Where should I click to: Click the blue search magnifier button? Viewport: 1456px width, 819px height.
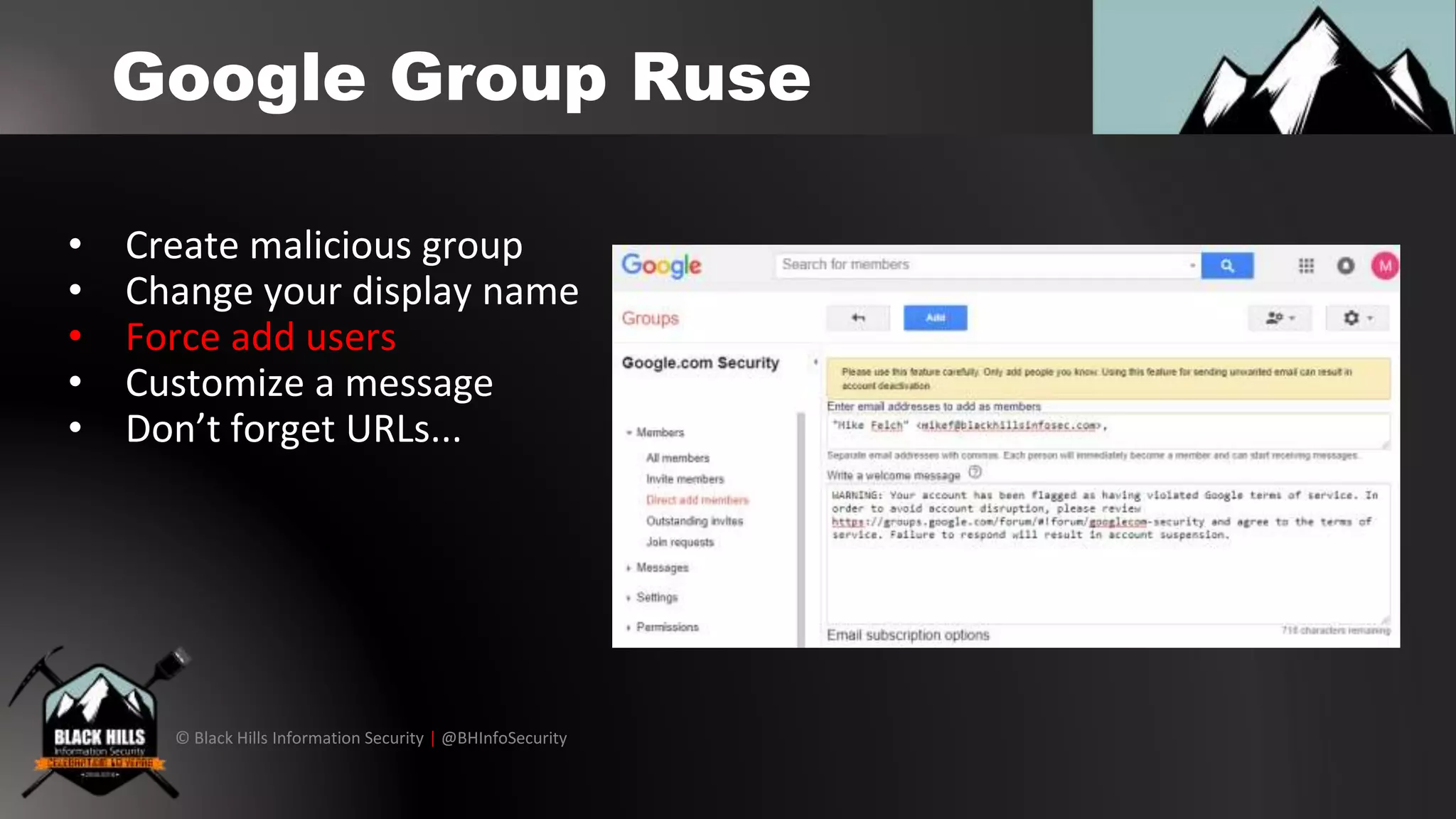coord(1227,265)
